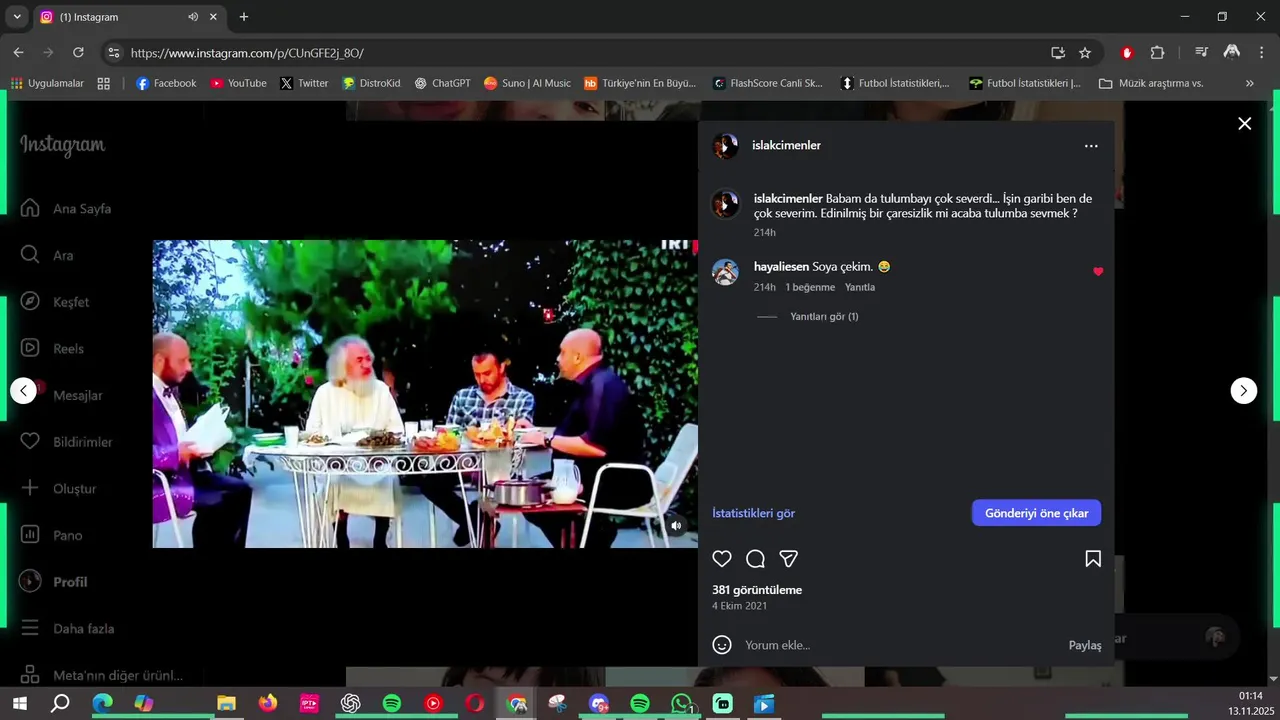Click Paylaş to post comment
1280x720 pixels.
(x=1085, y=645)
